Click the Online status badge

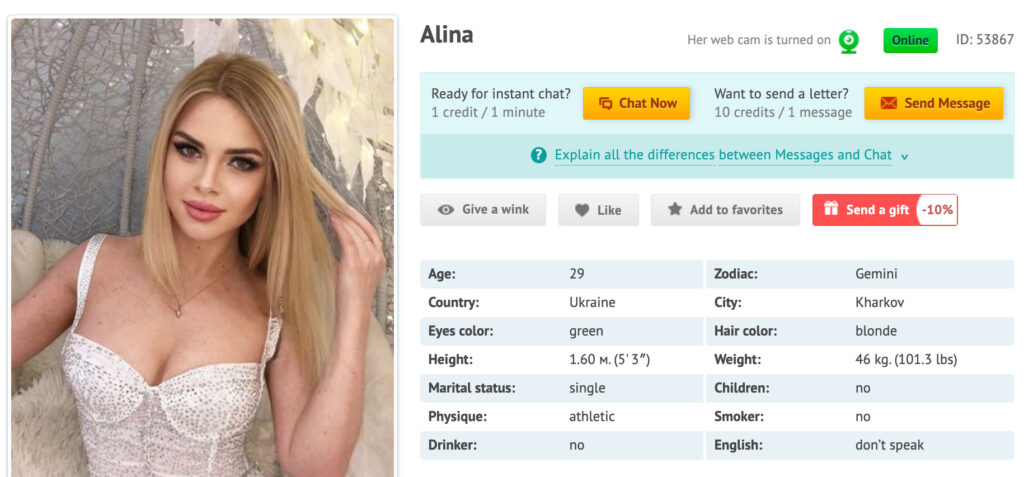(910, 41)
